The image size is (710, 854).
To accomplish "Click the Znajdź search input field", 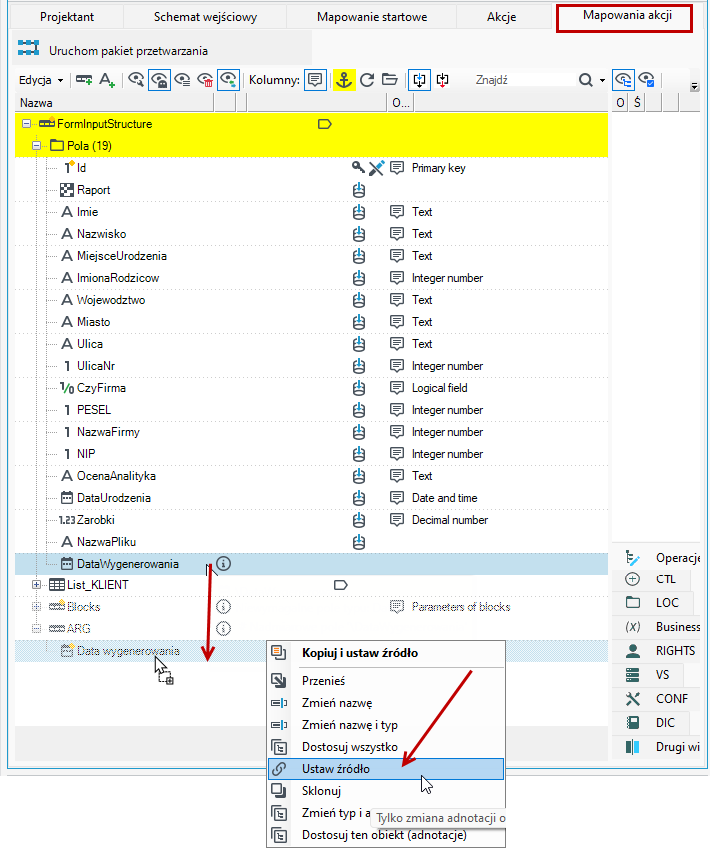I will coord(523,80).
